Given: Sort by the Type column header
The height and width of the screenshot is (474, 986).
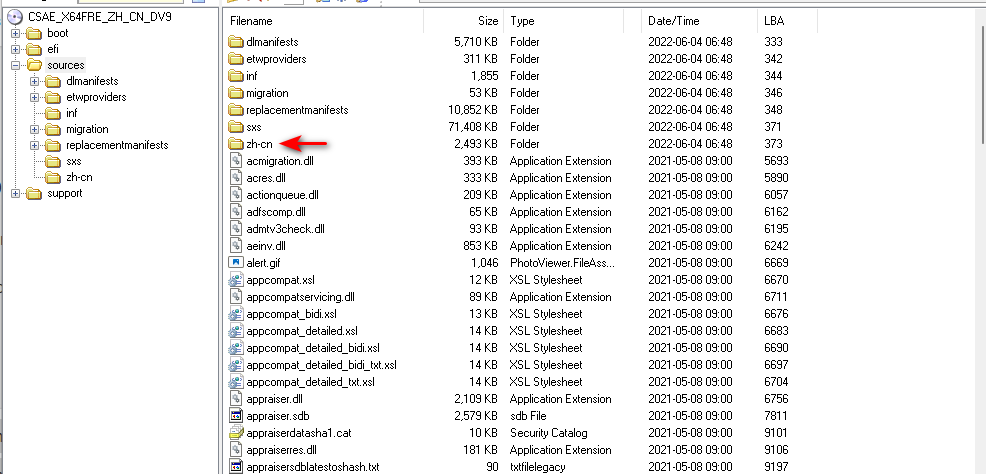Looking at the screenshot, I should click(x=564, y=21).
